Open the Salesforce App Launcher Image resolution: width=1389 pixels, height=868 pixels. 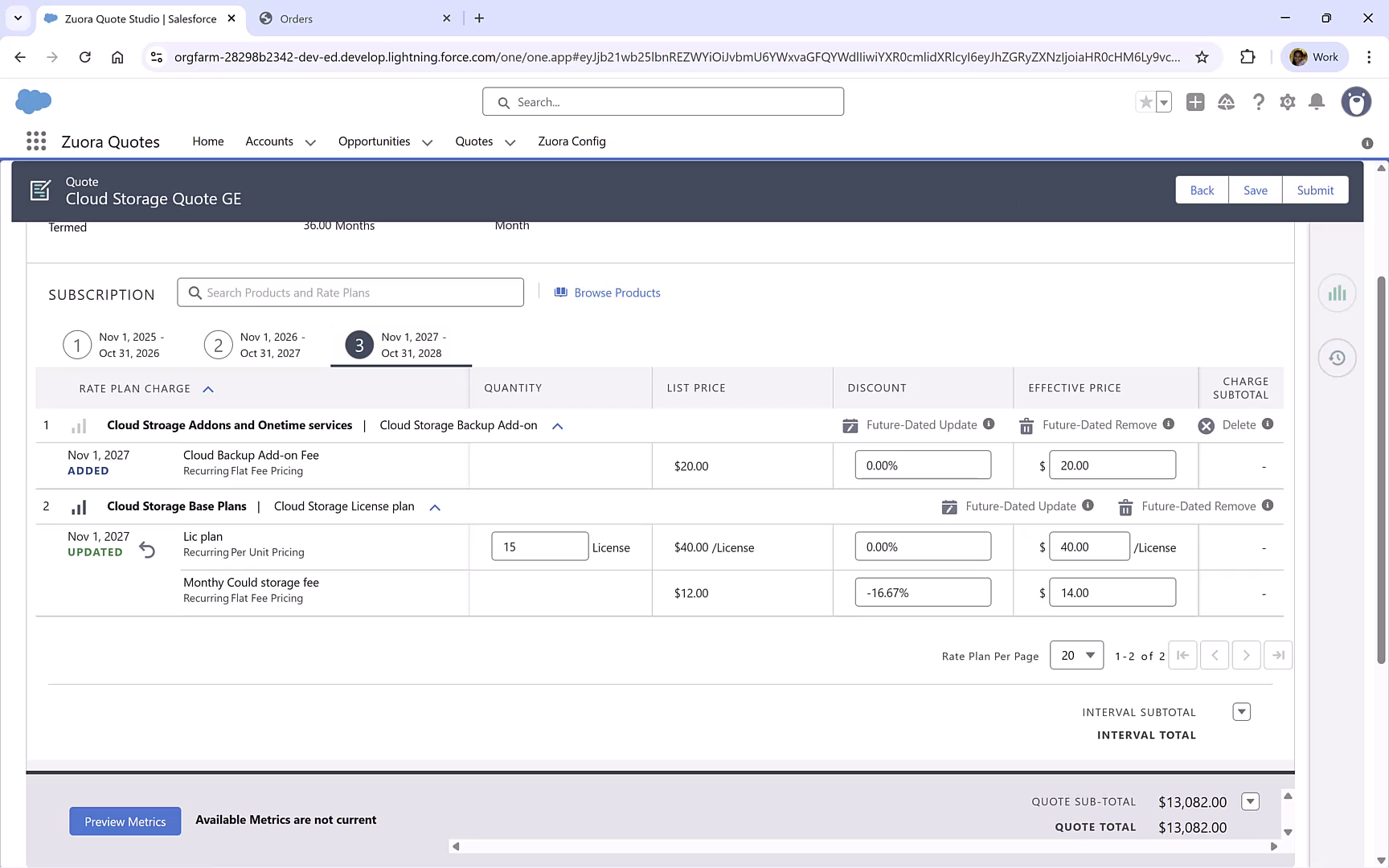pyautogui.click(x=35, y=141)
